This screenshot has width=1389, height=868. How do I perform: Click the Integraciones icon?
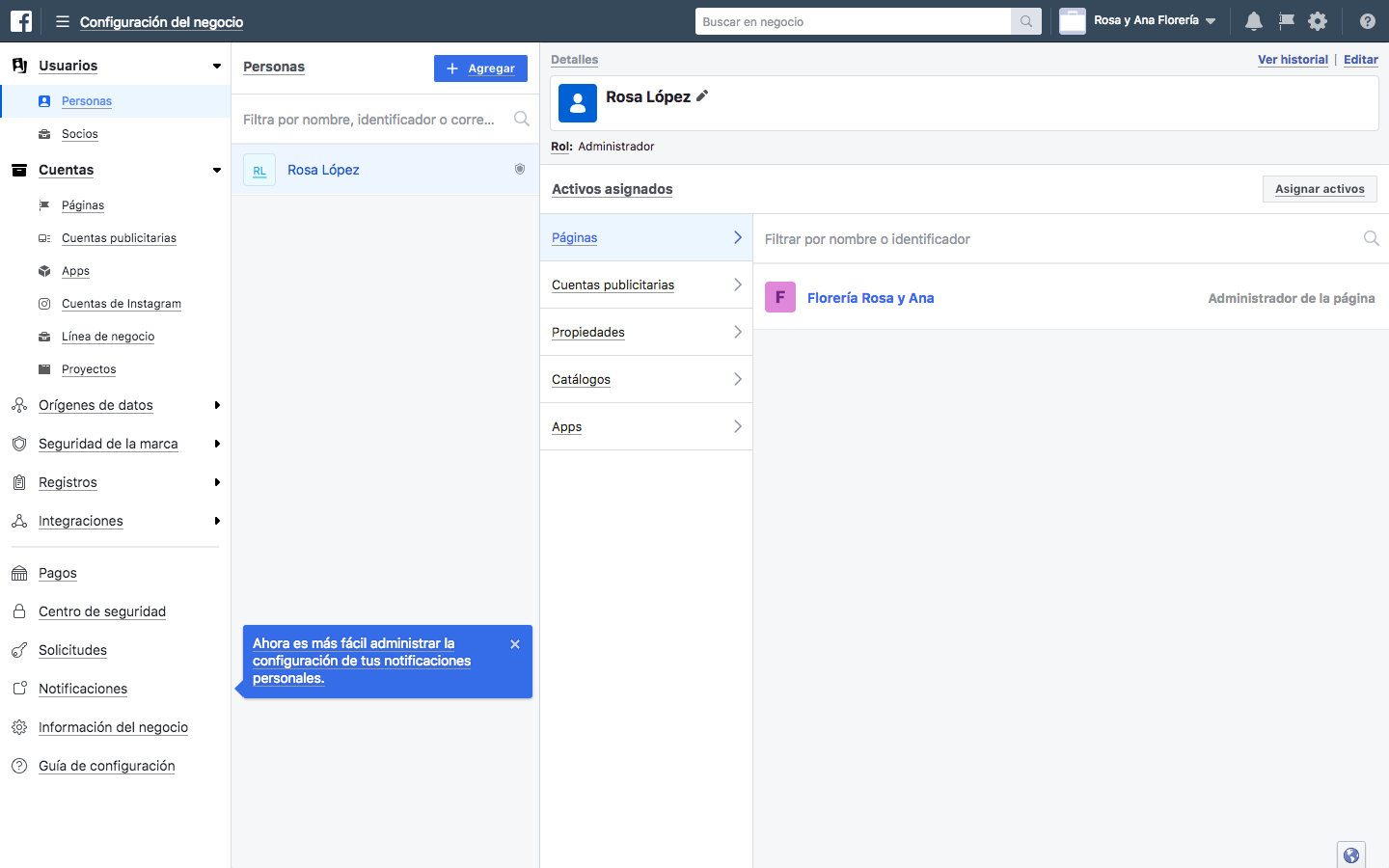[x=19, y=521]
